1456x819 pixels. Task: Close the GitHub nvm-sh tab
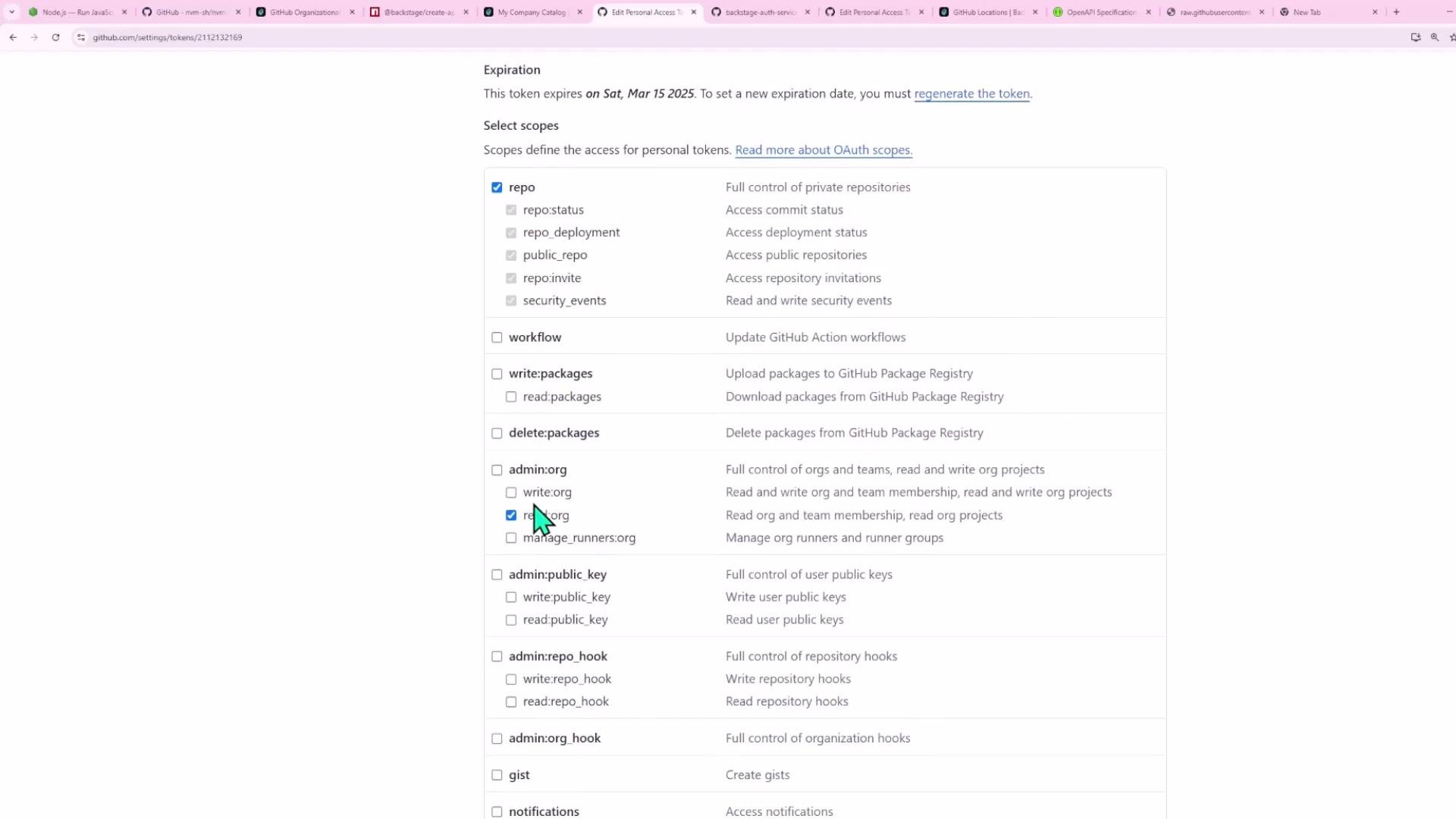[x=238, y=12]
